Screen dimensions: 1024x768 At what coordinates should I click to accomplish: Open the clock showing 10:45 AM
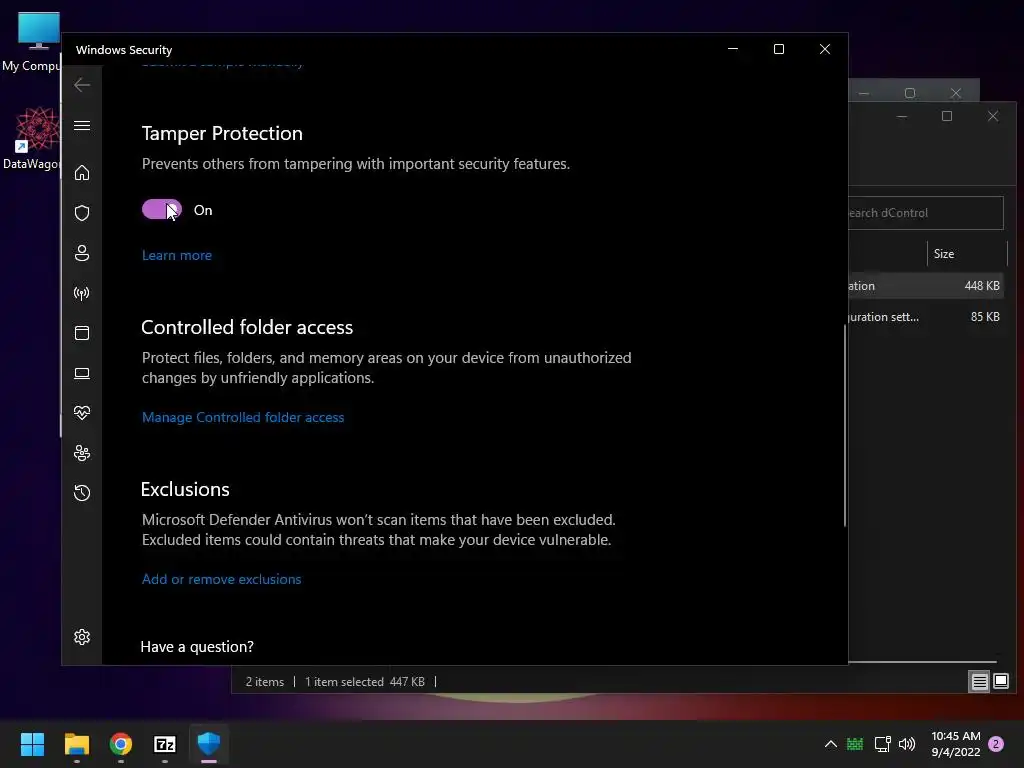[955, 744]
